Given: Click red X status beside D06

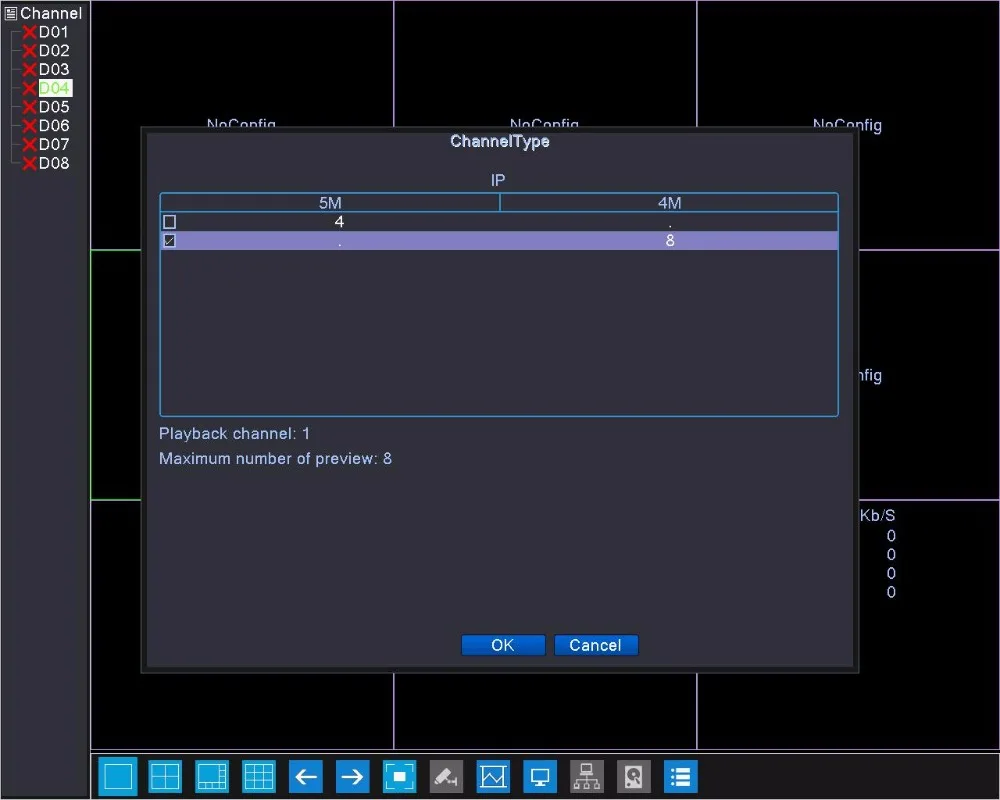Looking at the screenshot, I should click(x=29, y=126).
